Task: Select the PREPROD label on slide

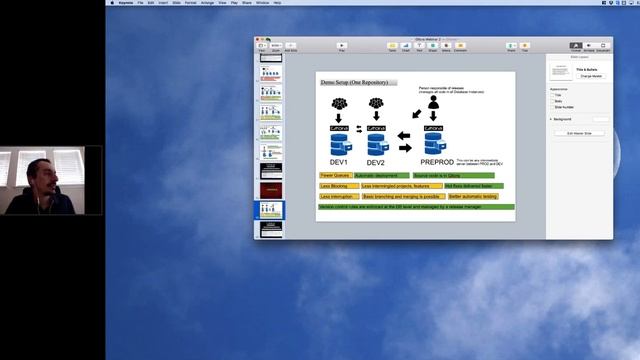Action: point(437,162)
